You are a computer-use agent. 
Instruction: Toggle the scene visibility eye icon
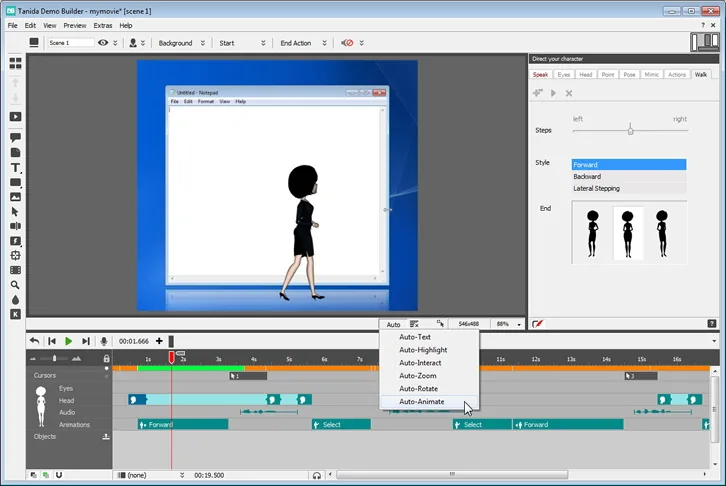click(x=103, y=43)
